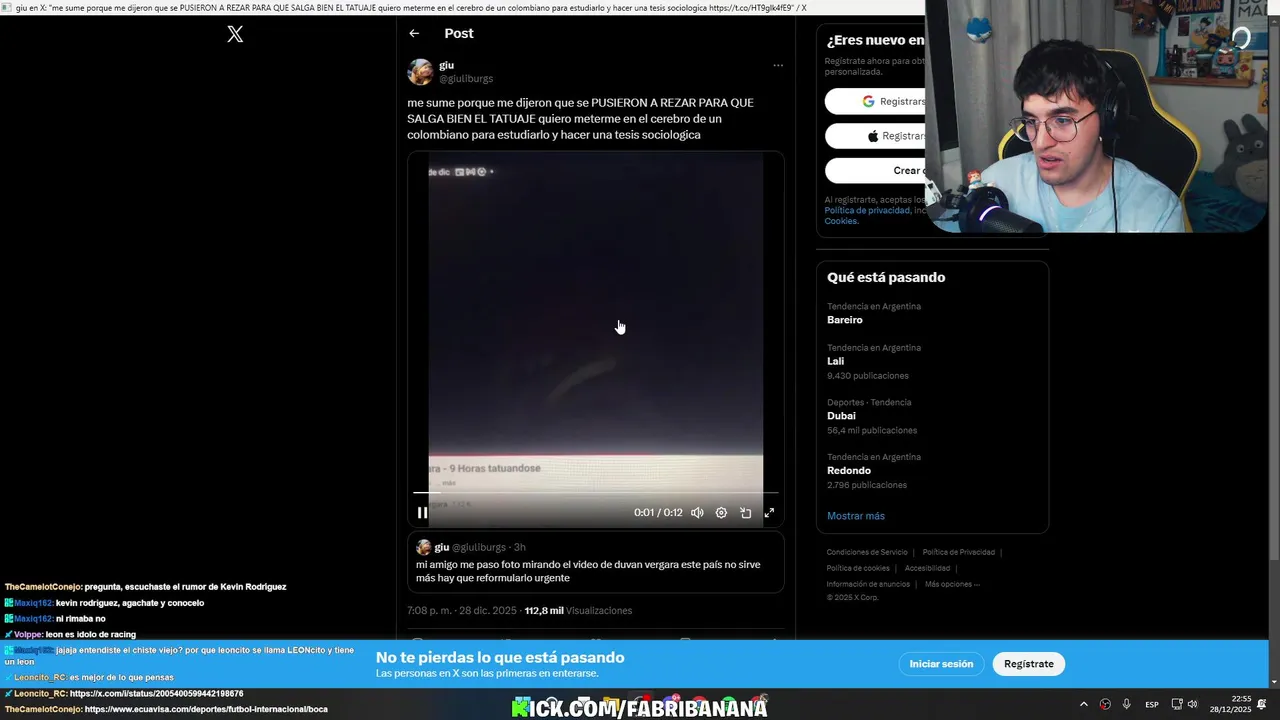This screenshot has height=720, width=1280.
Task: Show hidden system tray icons chevron
Action: click(1083, 704)
